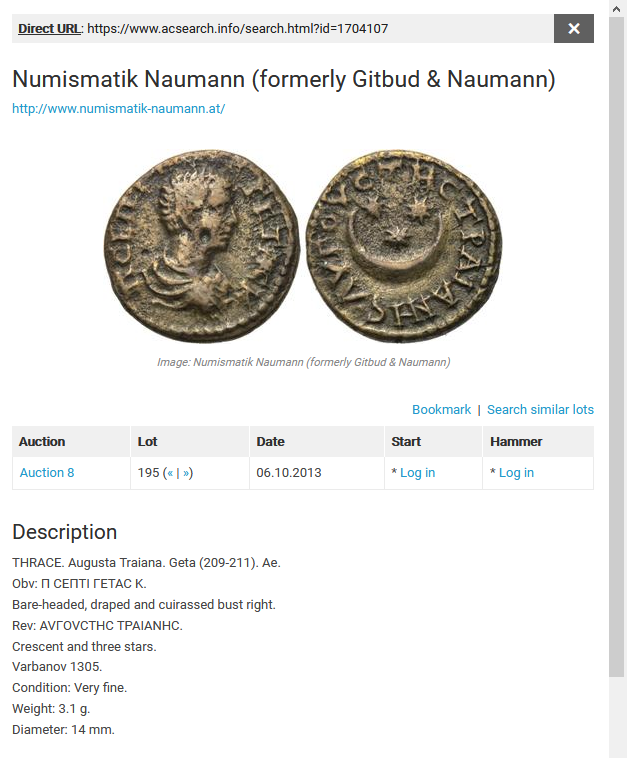This screenshot has width=627, height=758.
Task: Click the image credit caption
Action: 303,362
